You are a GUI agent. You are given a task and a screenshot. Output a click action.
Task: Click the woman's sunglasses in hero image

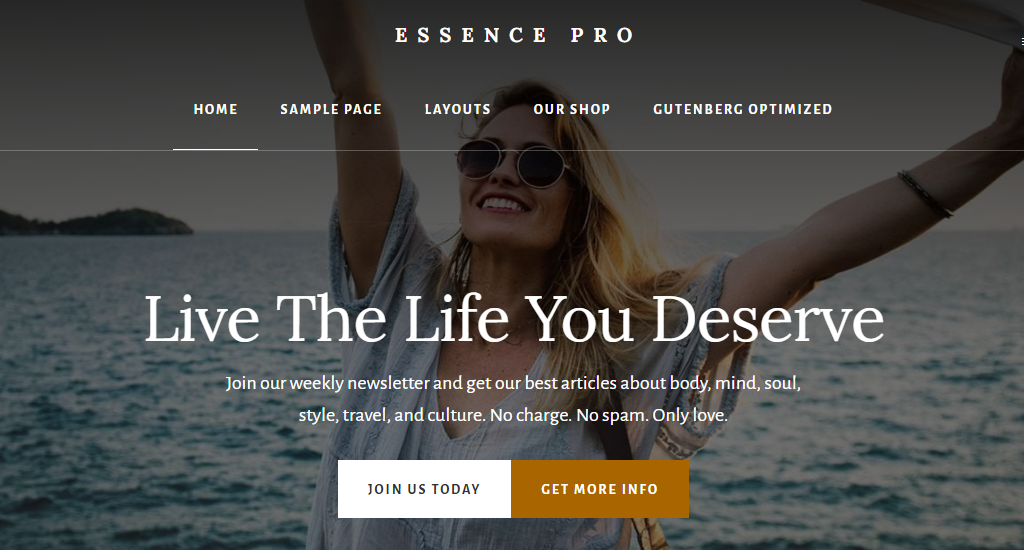click(x=512, y=163)
